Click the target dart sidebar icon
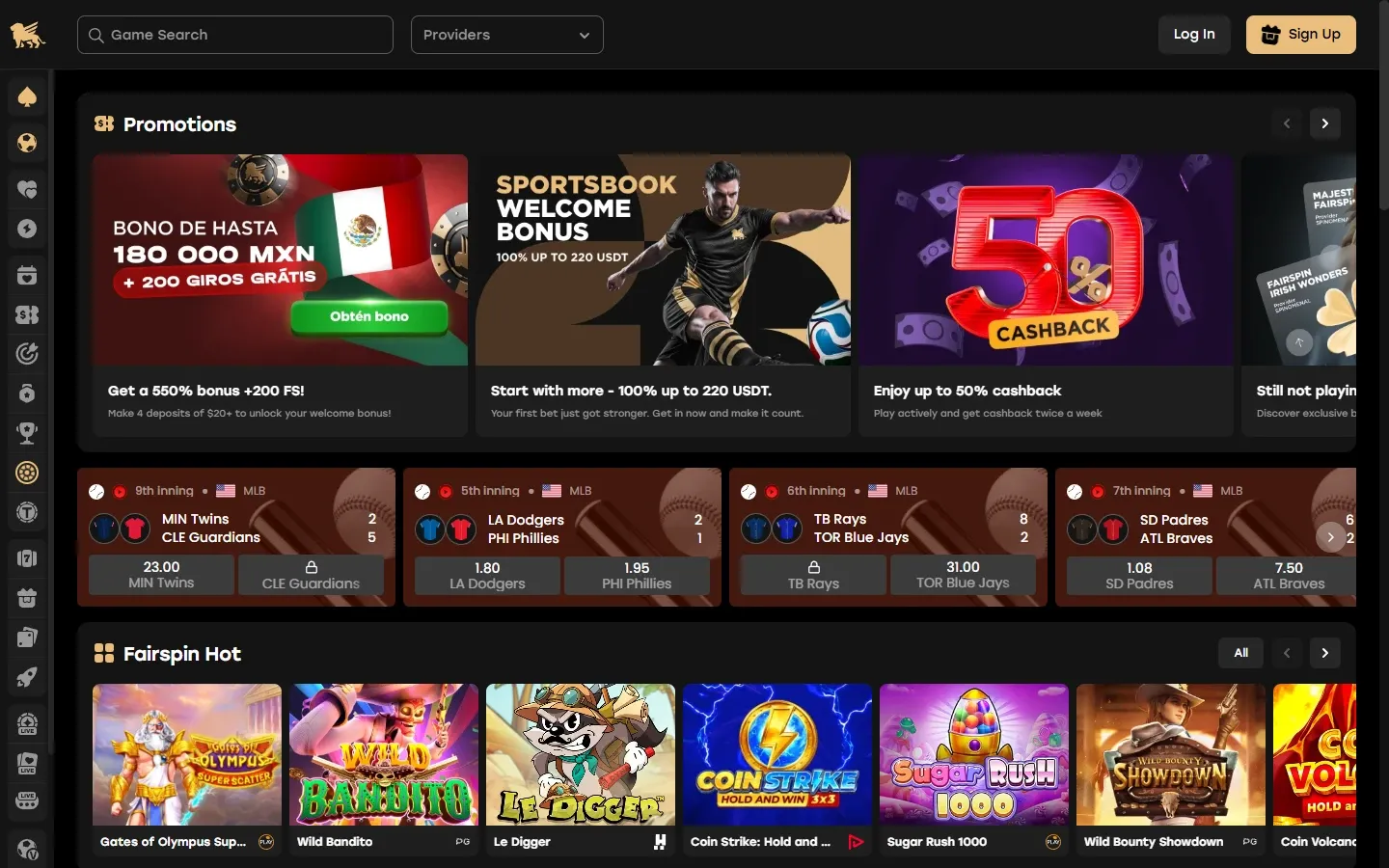This screenshot has width=1389, height=868. (27, 354)
